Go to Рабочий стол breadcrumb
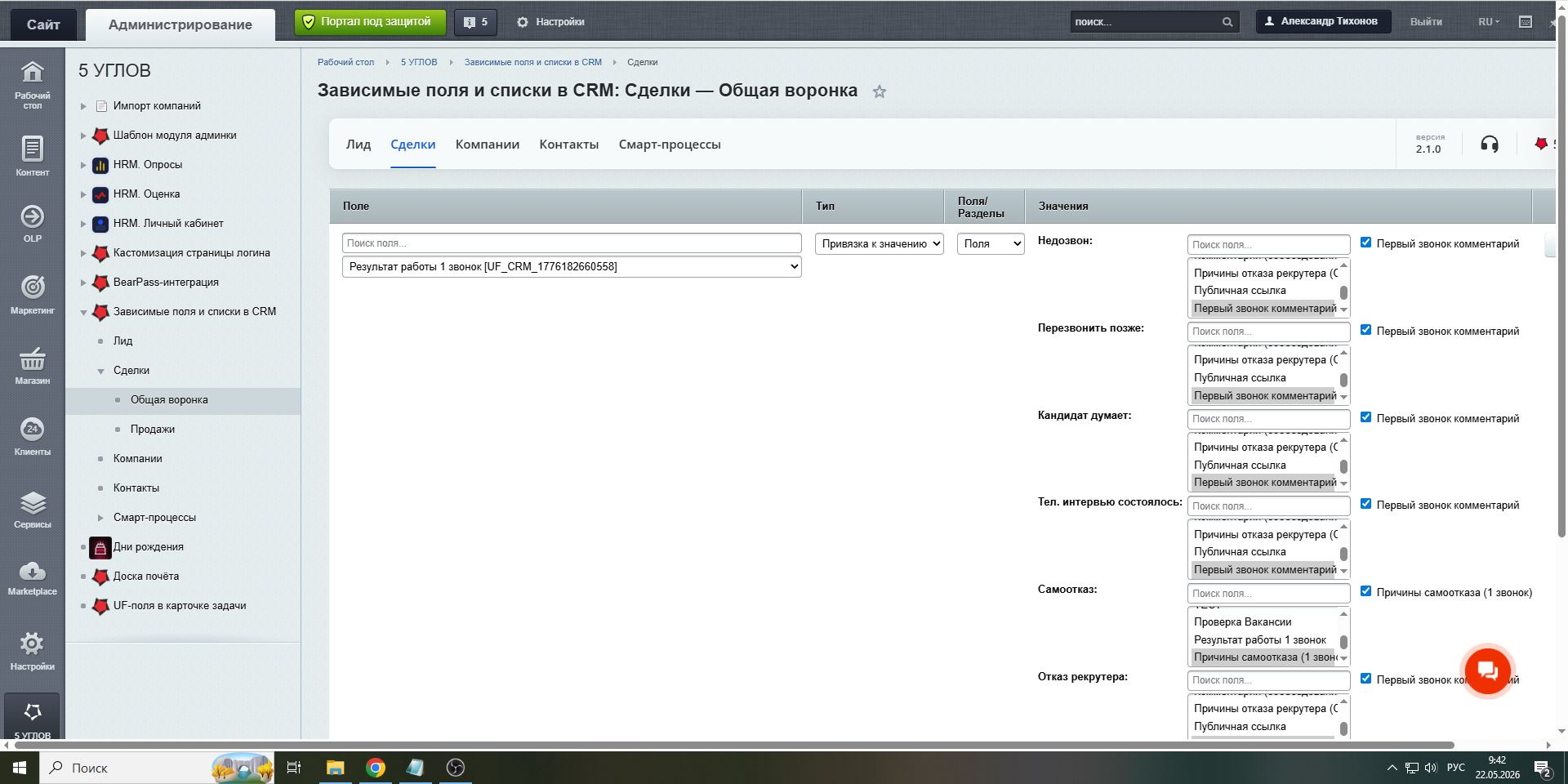 point(345,62)
